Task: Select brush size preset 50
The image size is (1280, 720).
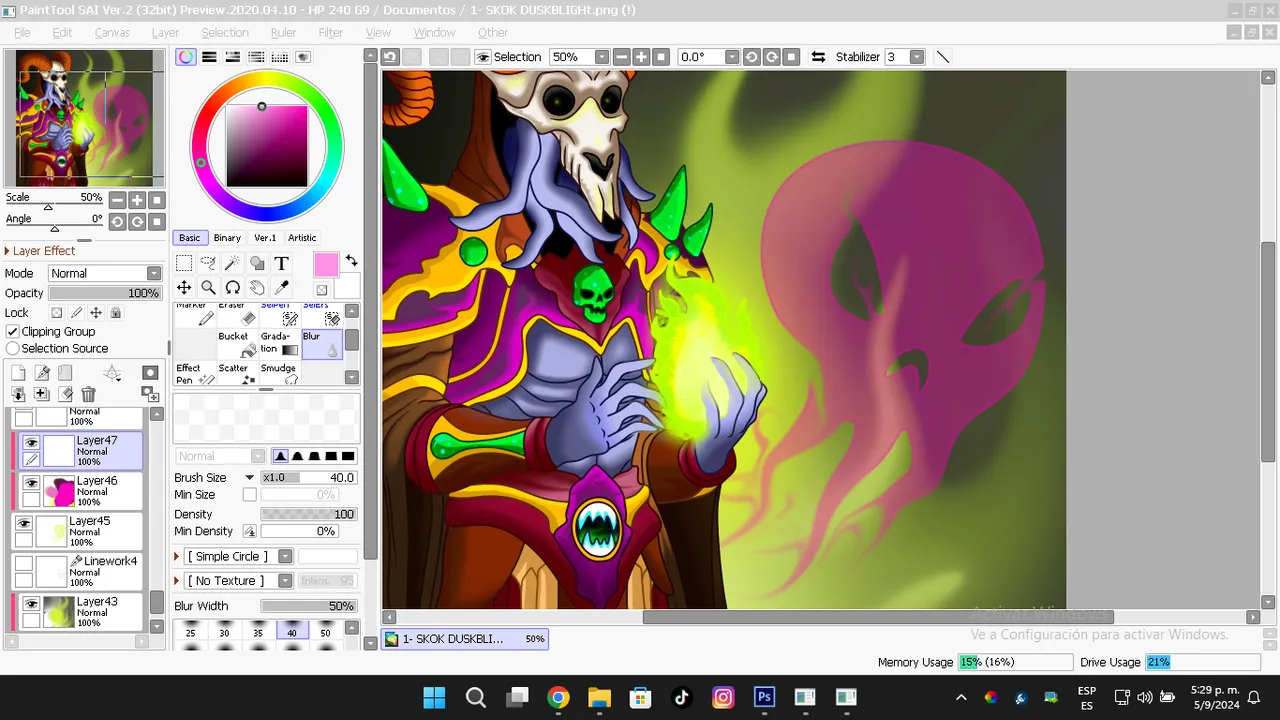Action: (x=325, y=631)
